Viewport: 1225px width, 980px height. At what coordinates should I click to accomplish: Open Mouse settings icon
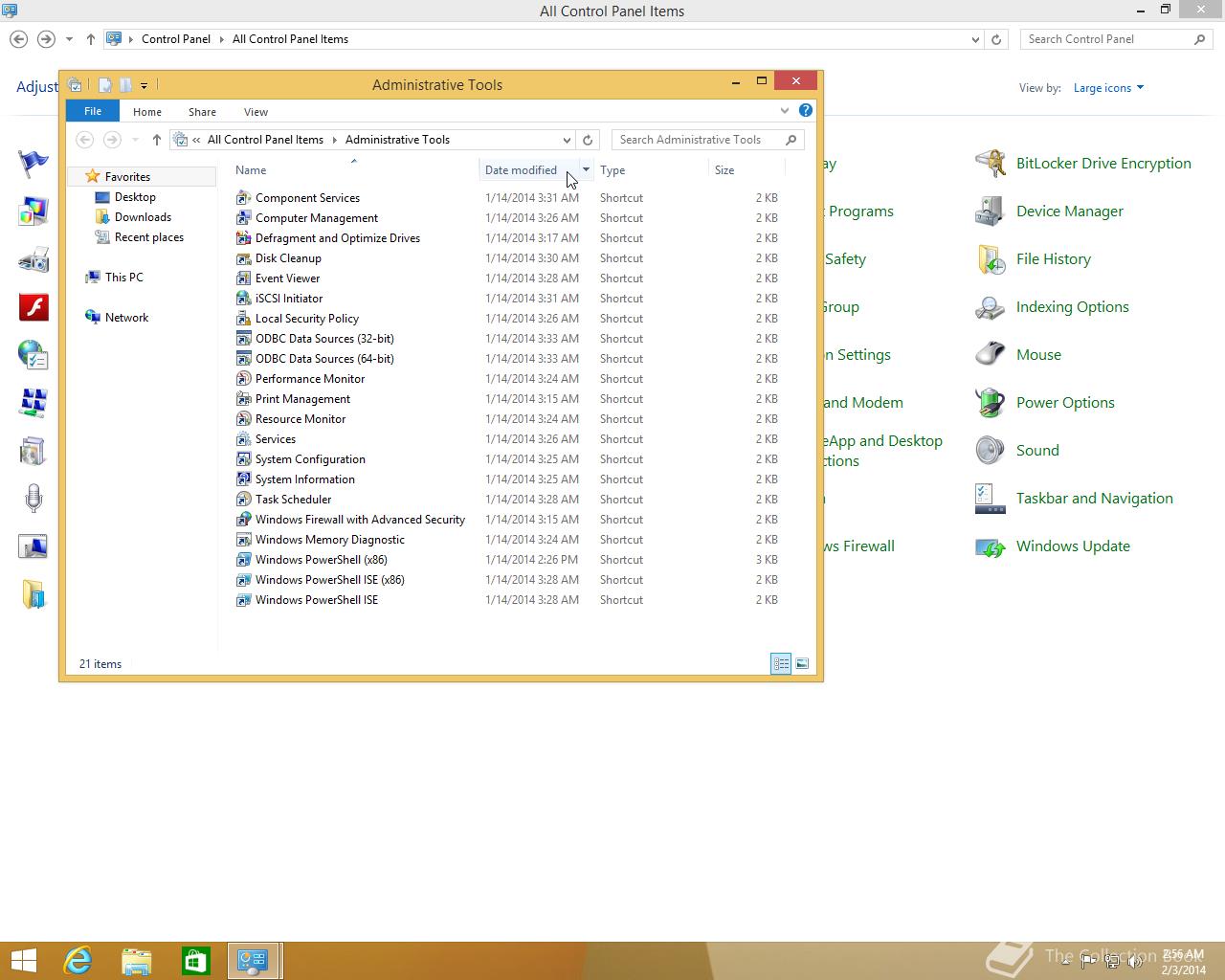click(991, 355)
